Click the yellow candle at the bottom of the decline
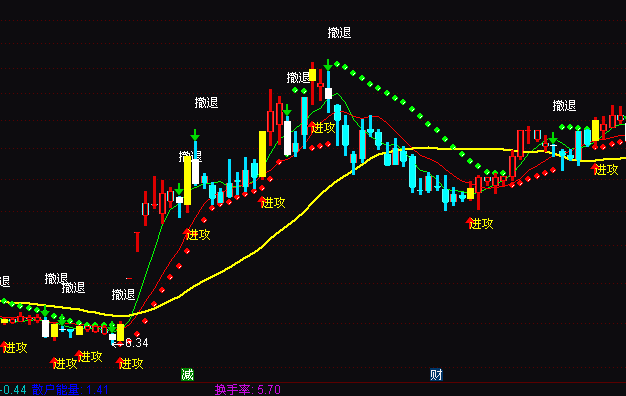 pyautogui.click(x=470, y=194)
